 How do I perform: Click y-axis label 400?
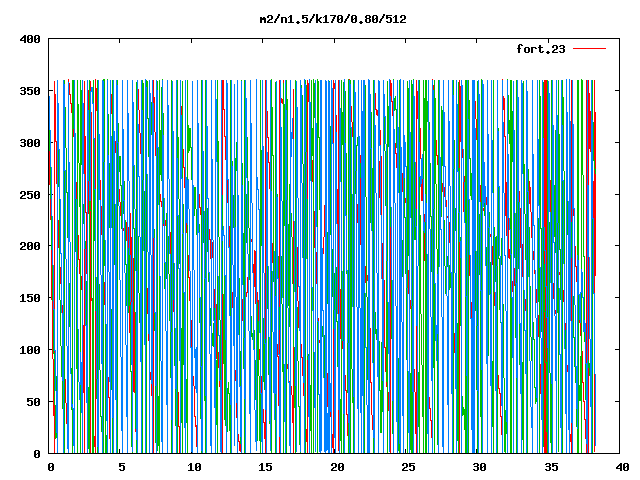(x=30, y=39)
